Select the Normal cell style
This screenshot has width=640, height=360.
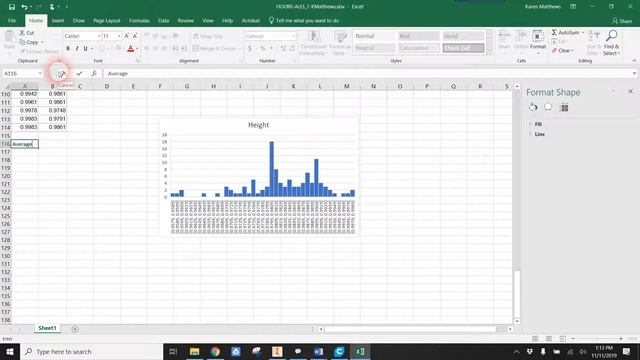pos(374,36)
